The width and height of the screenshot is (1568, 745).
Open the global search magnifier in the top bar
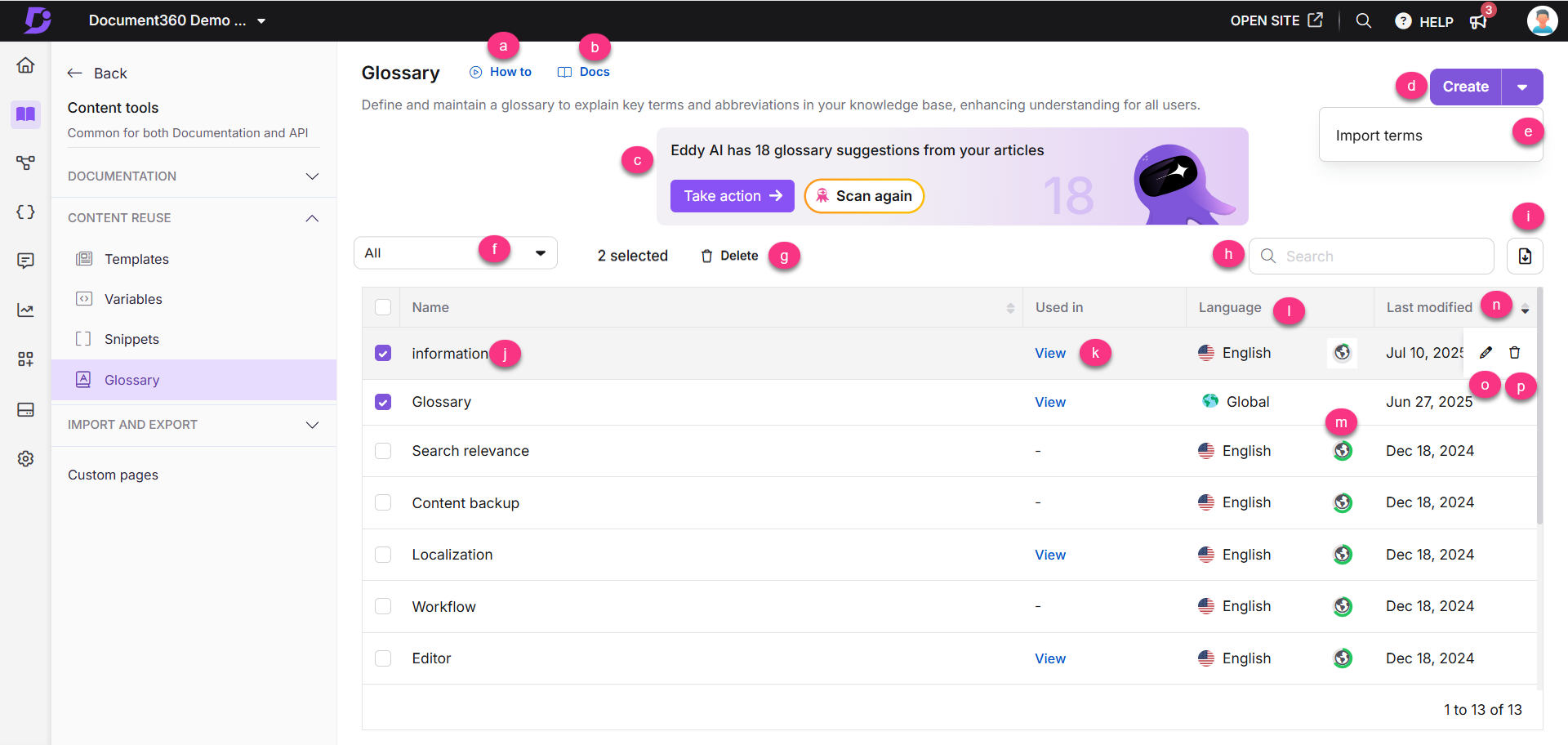coord(1363,20)
